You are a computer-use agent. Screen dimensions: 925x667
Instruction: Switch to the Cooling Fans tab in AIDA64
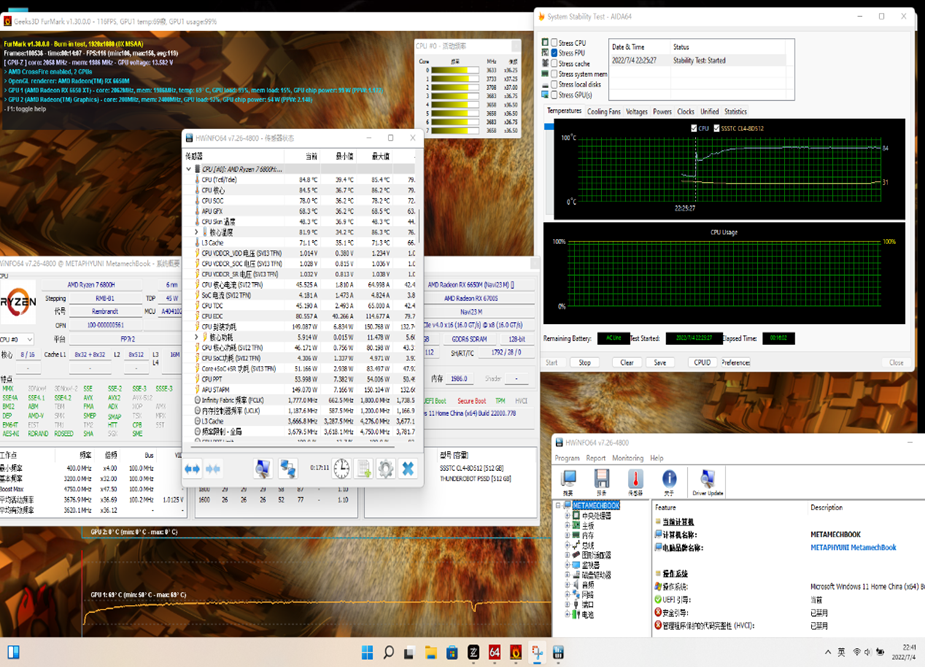pos(603,111)
